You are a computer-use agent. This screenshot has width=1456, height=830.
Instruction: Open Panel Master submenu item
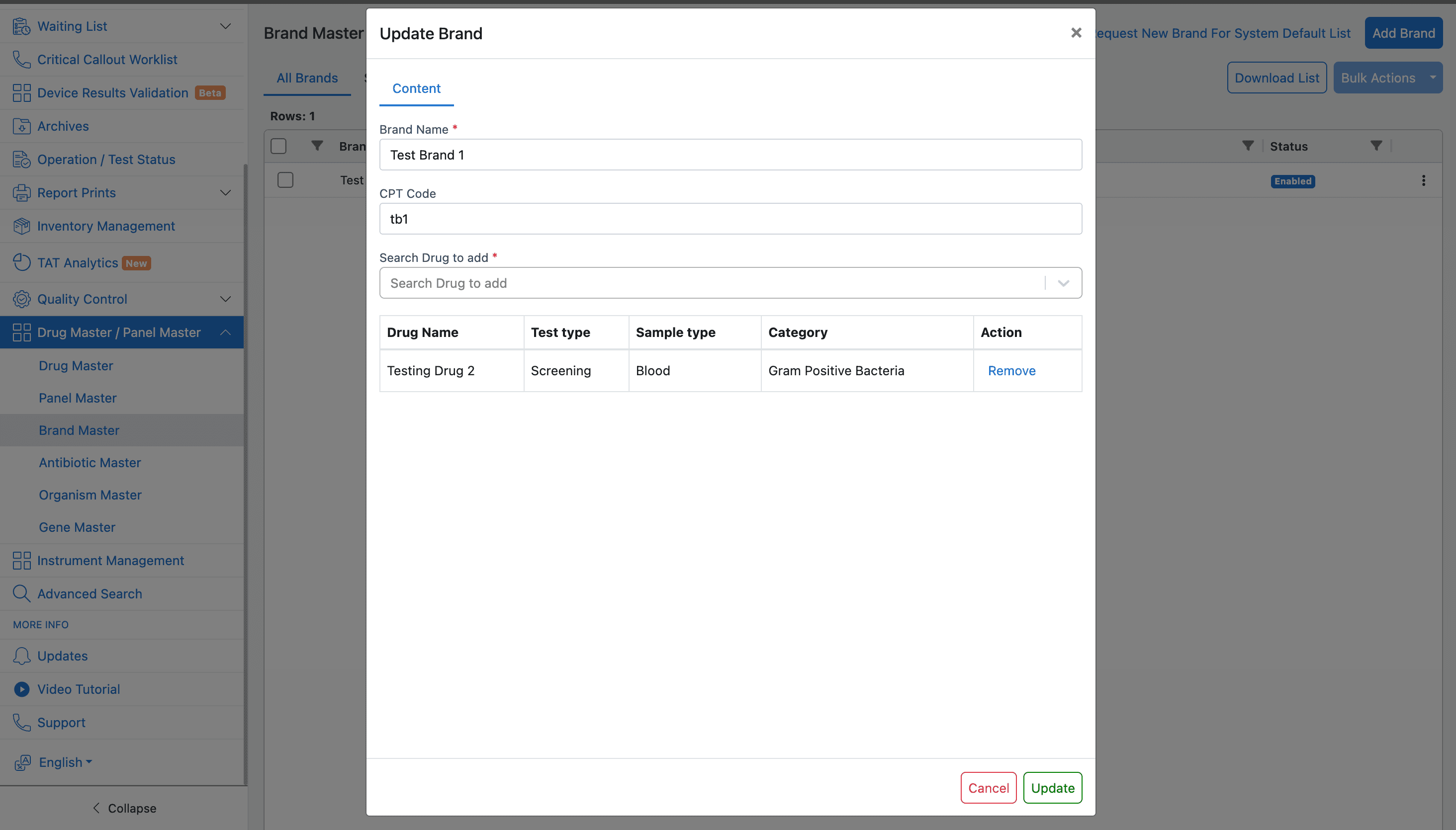pyautogui.click(x=78, y=398)
